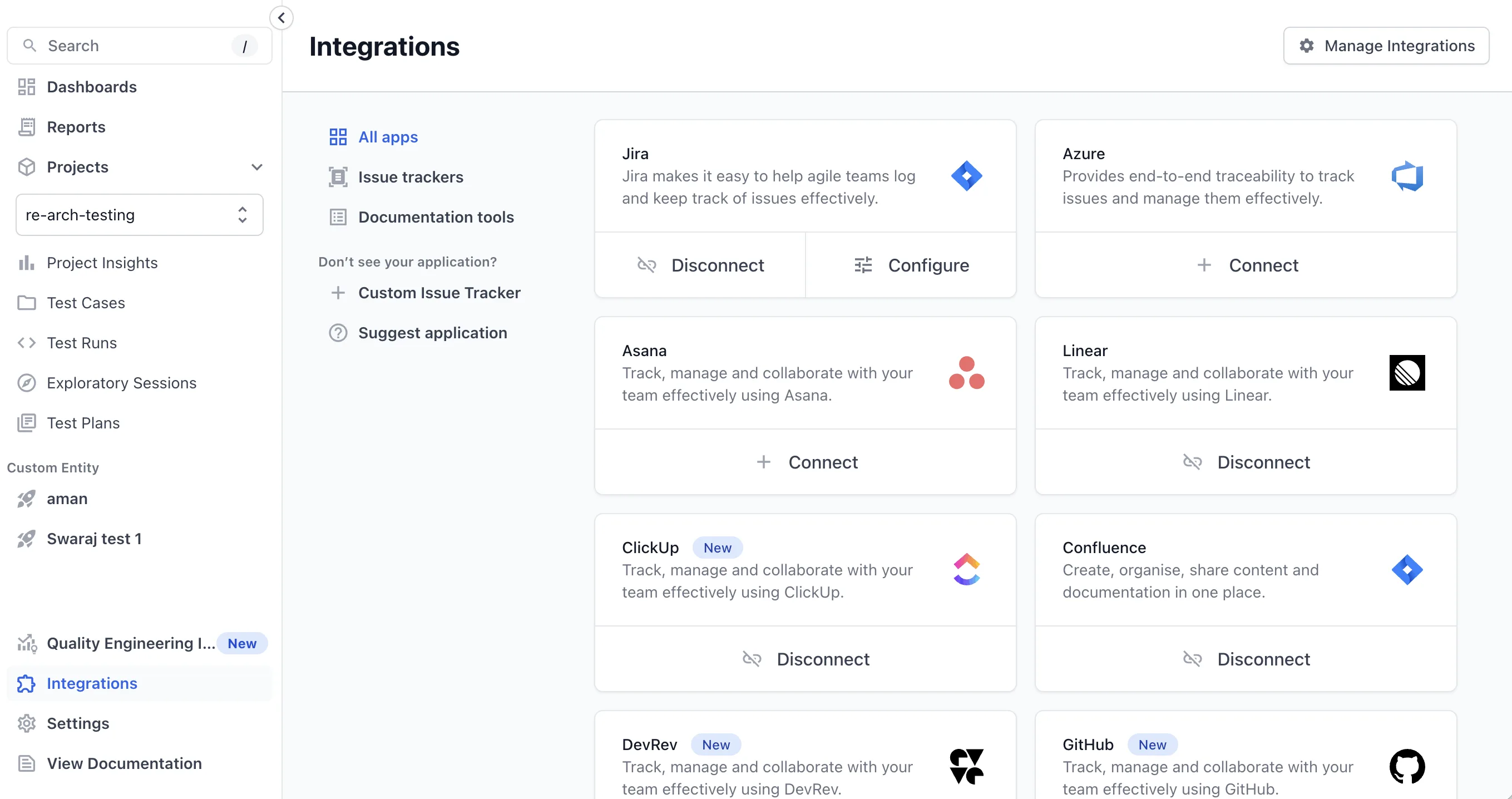The width and height of the screenshot is (1512, 799).
Task: Click Suggest application link
Action: (417, 333)
